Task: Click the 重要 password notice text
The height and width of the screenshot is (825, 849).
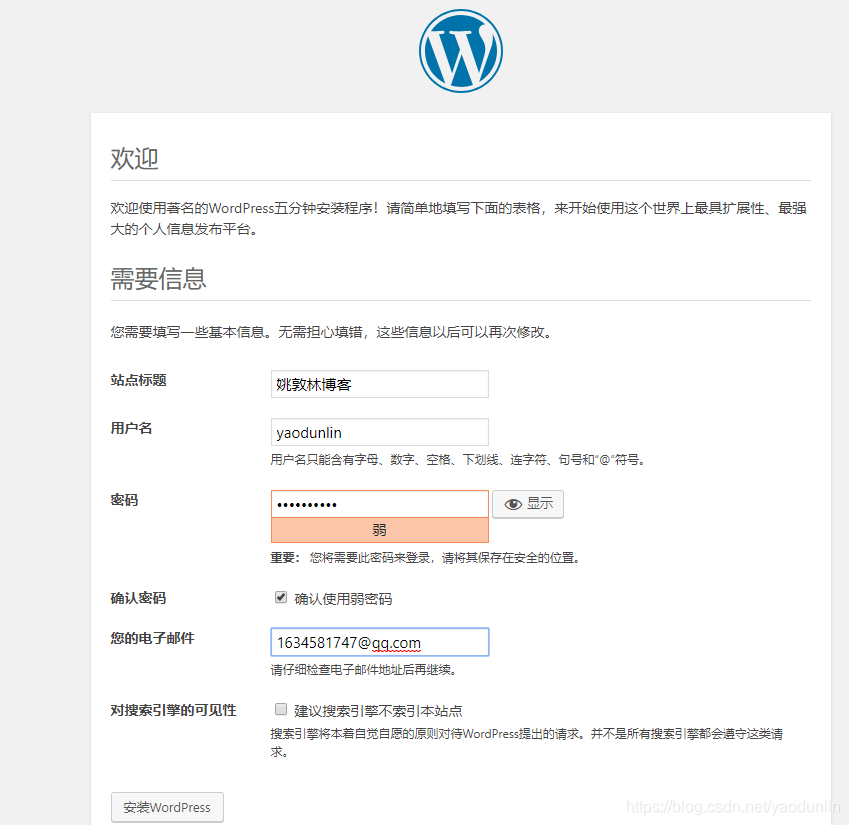Action: (x=426, y=558)
